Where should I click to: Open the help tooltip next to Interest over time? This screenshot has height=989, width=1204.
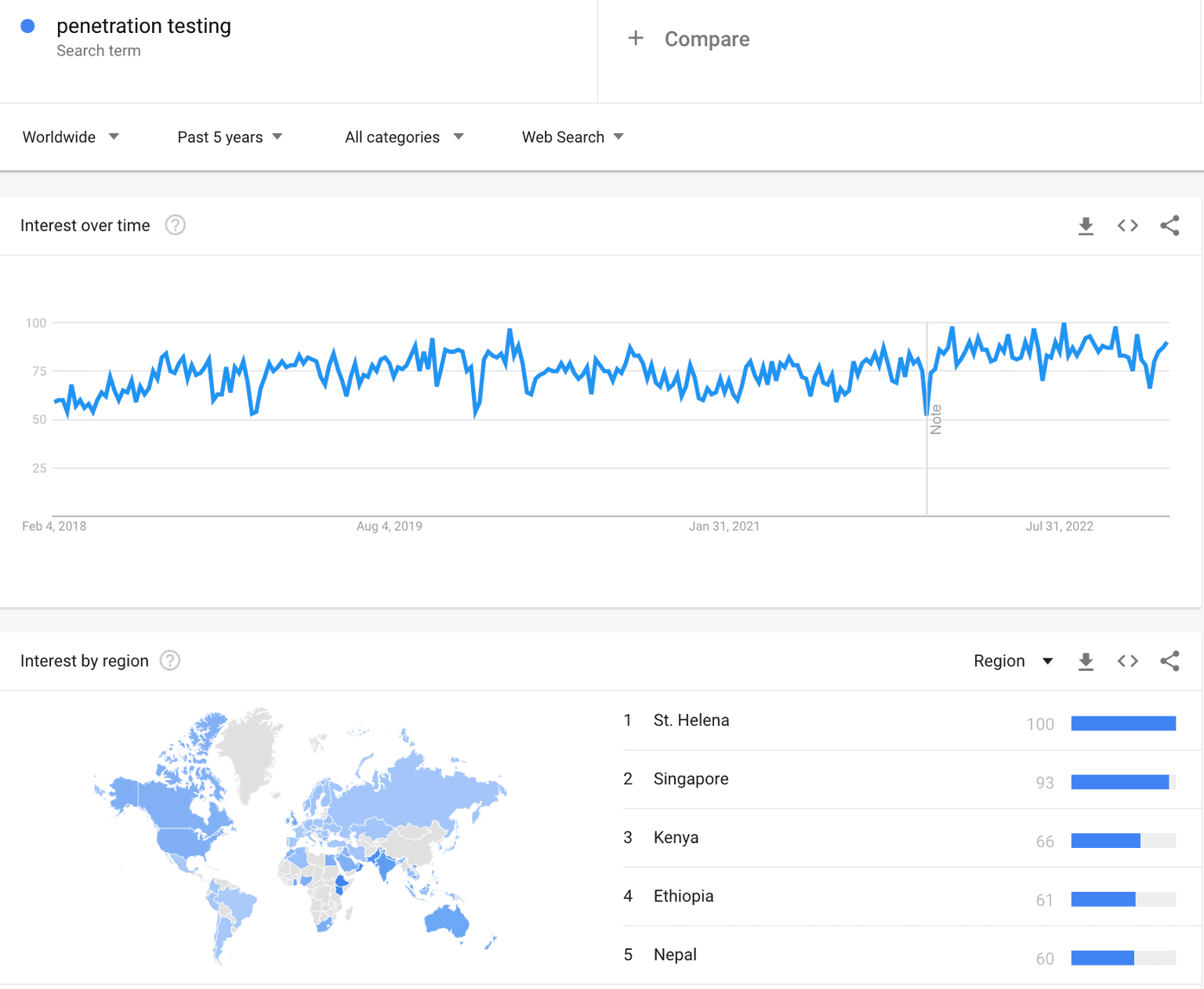(175, 225)
